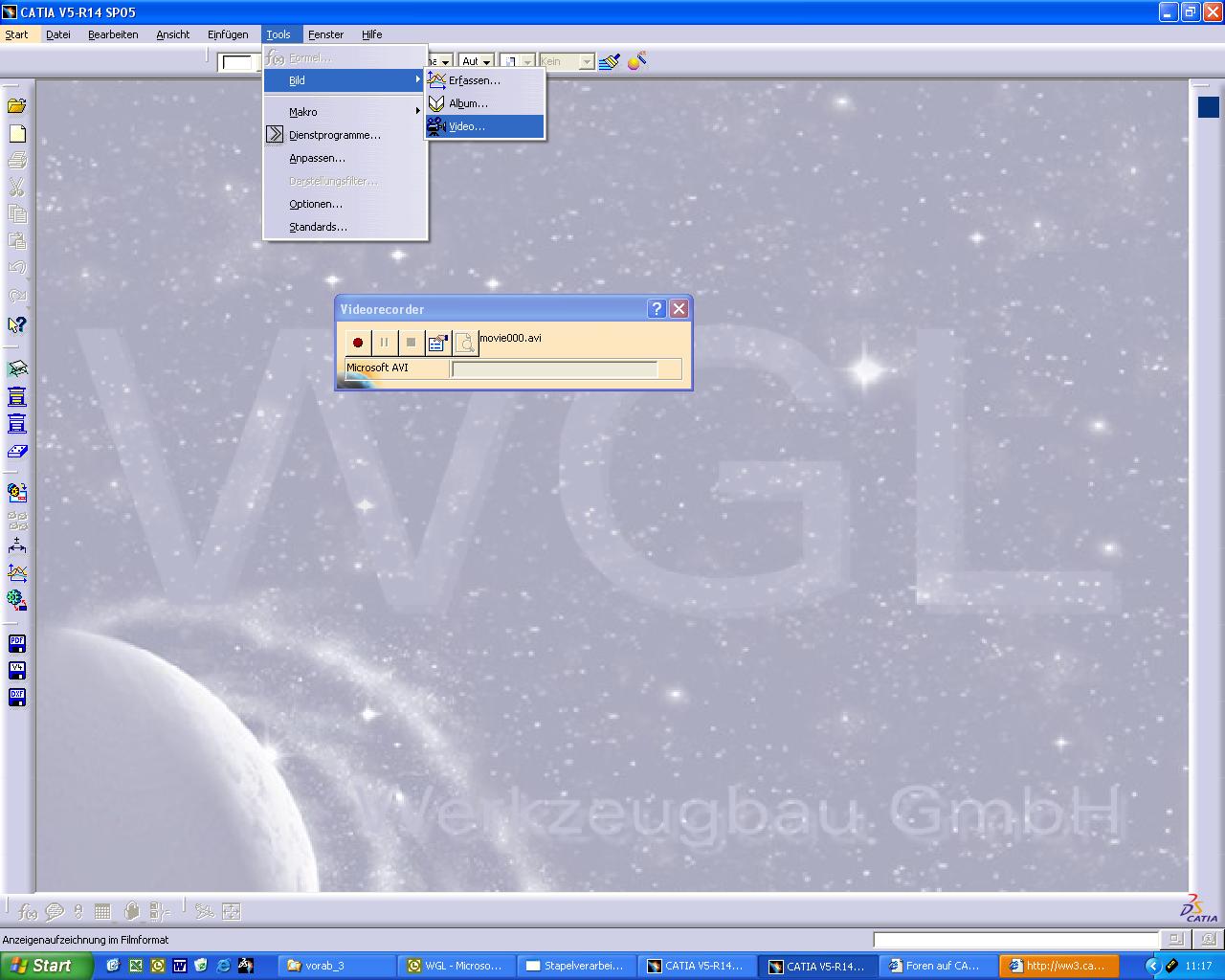Screen dimensions: 1225x980
Task: Open the Bearbeiten menu
Action: point(113,34)
